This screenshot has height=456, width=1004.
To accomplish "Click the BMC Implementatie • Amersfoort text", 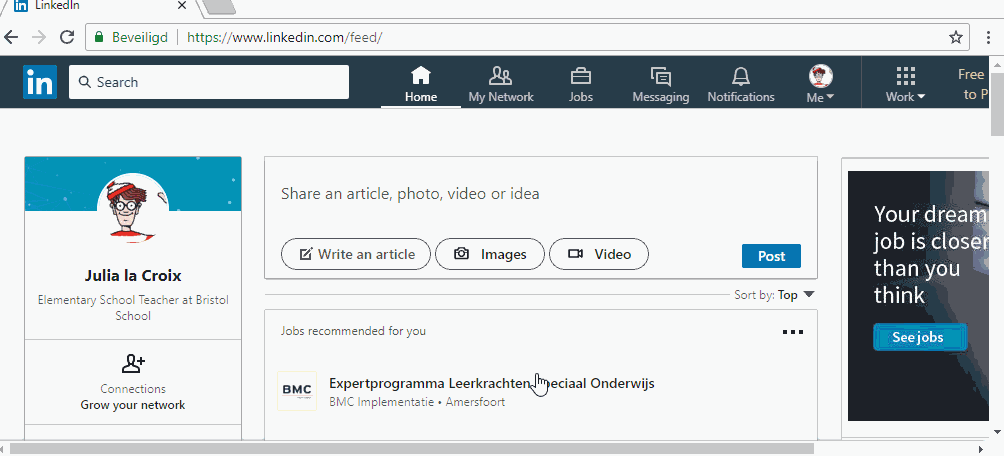I will click(x=417, y=402).
